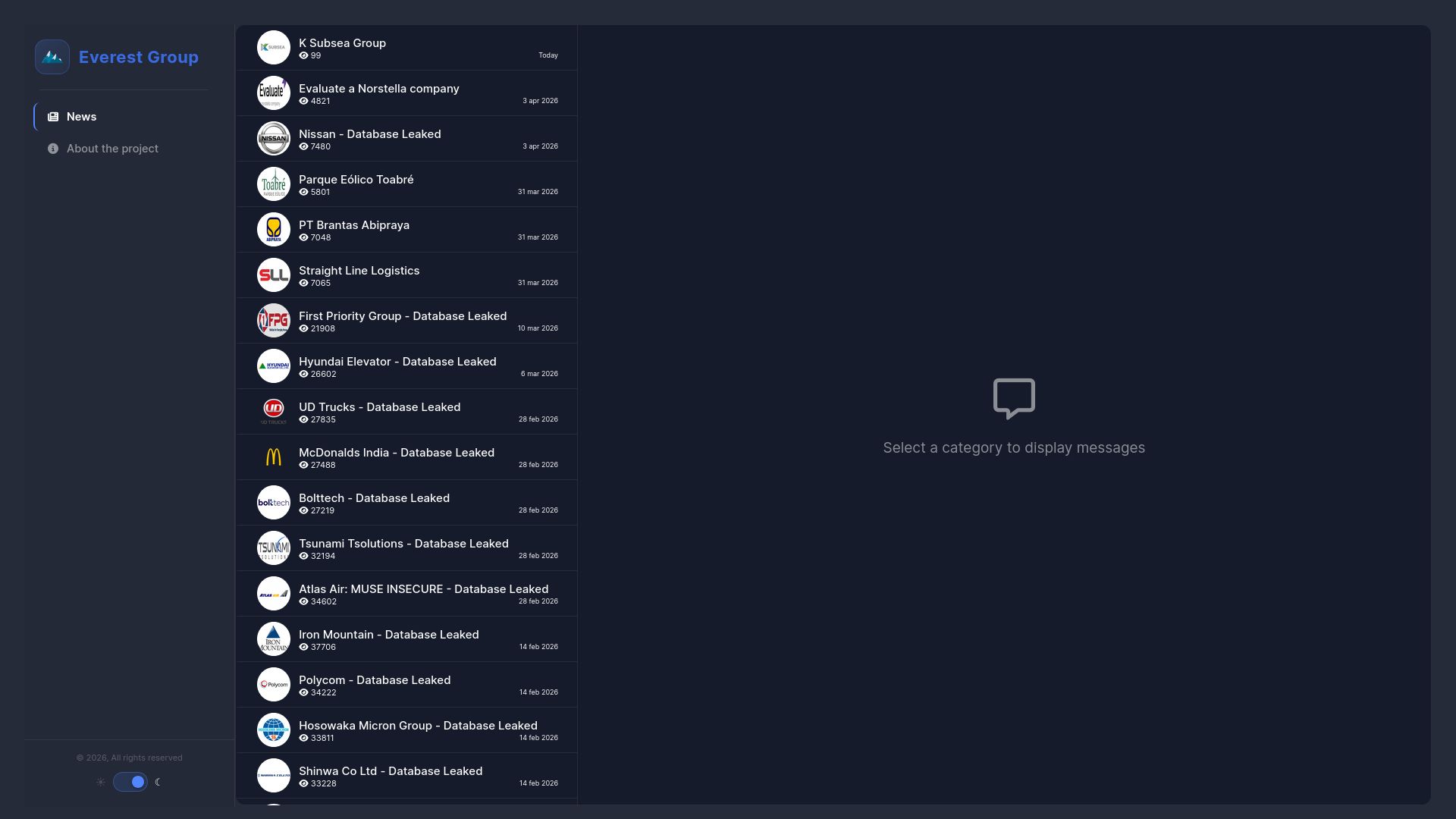Open About the project page

click(x=121, y=149)
